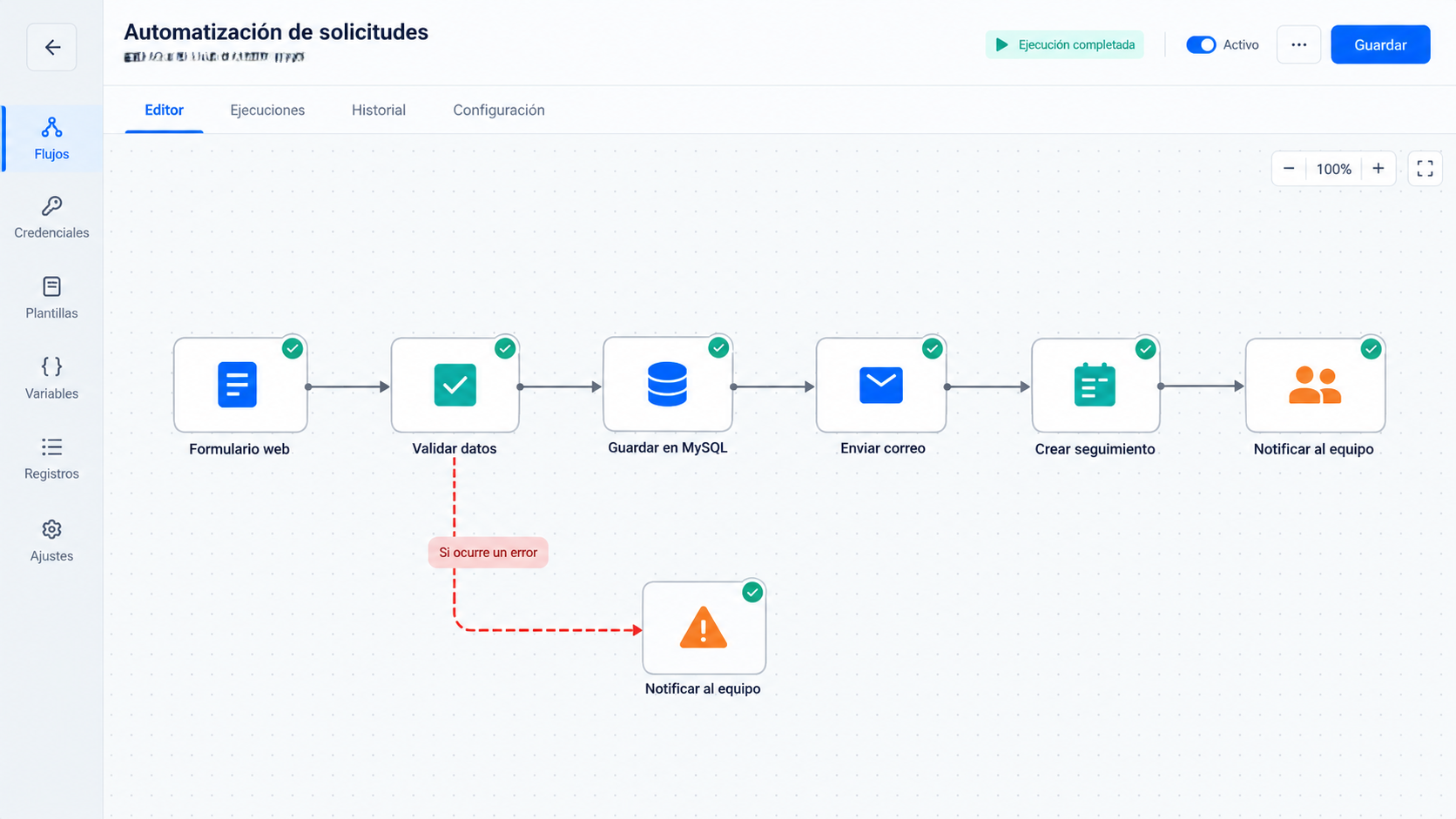Select Notificar al equipo node with people icon
The height and width of the screenshot is (819, 1456).
1315,385
